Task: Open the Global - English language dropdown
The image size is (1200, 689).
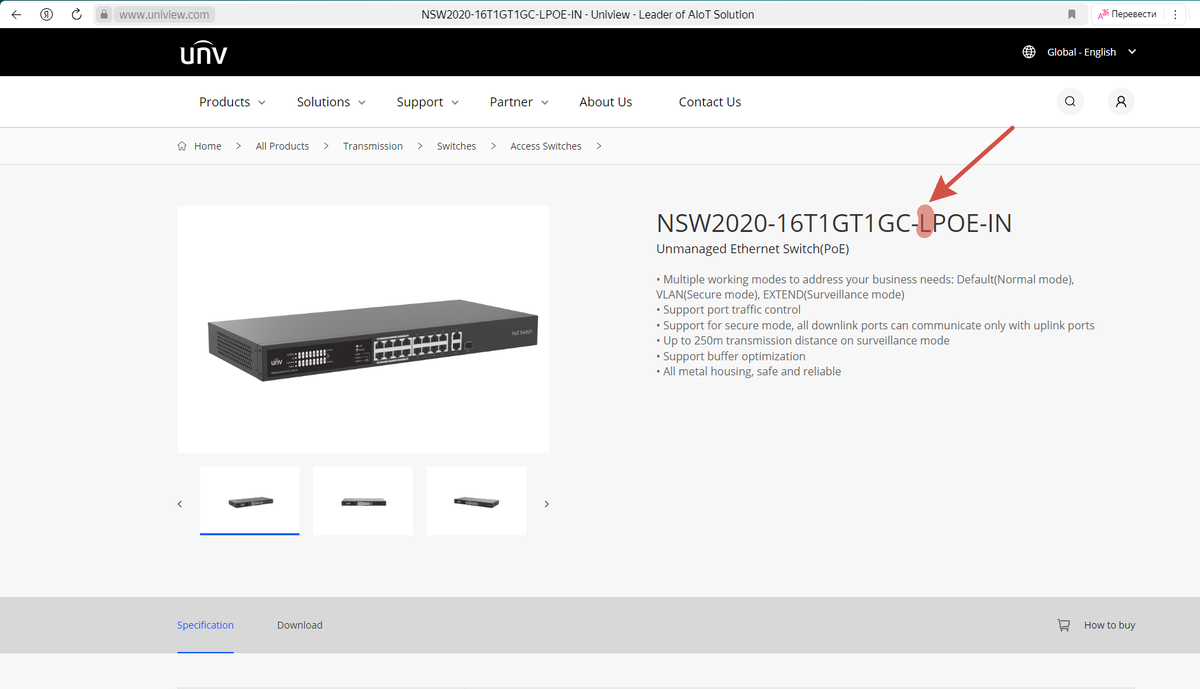Action: [1091, 52]
